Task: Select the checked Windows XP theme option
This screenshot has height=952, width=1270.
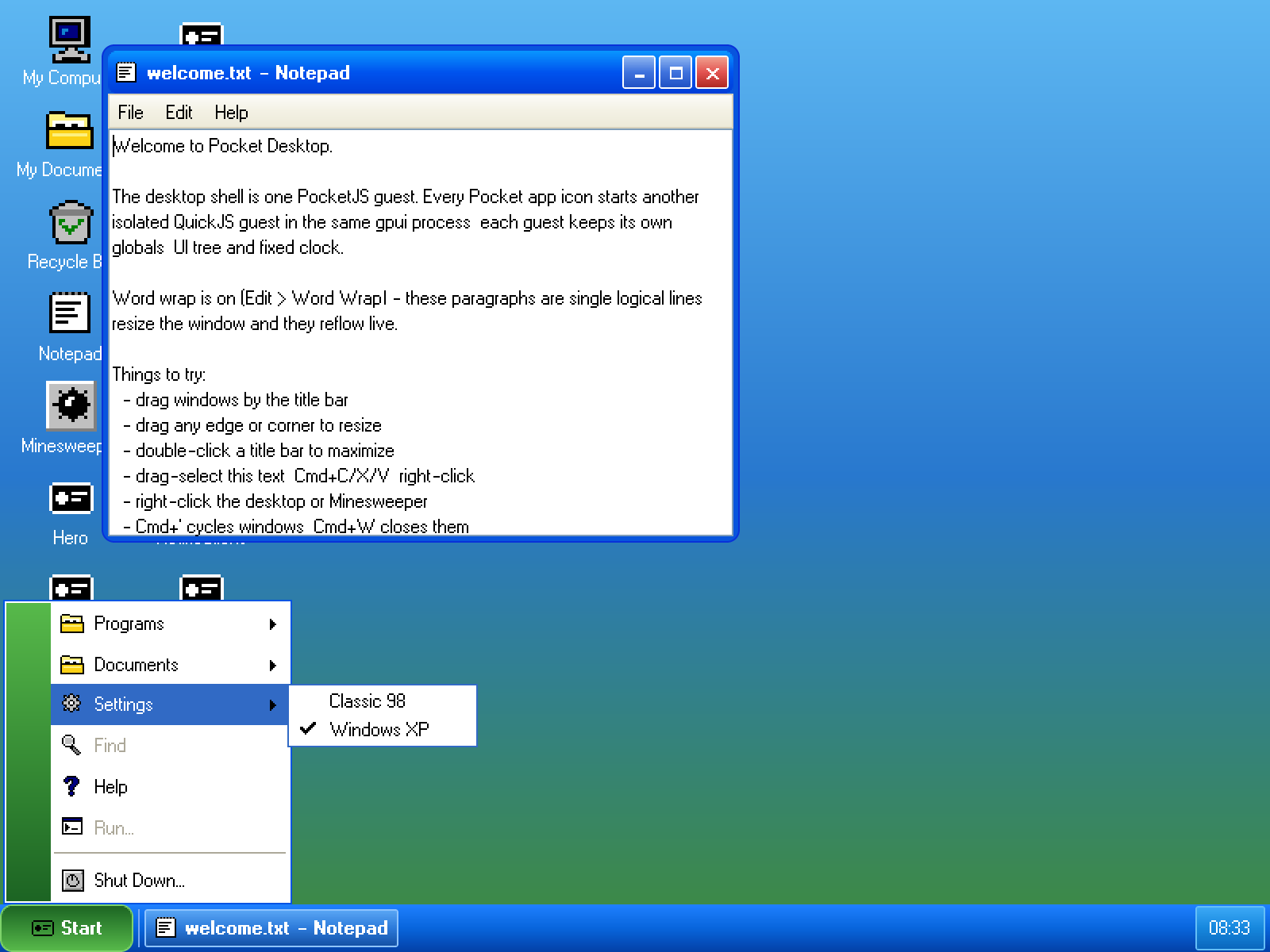Action: (382, 729)
